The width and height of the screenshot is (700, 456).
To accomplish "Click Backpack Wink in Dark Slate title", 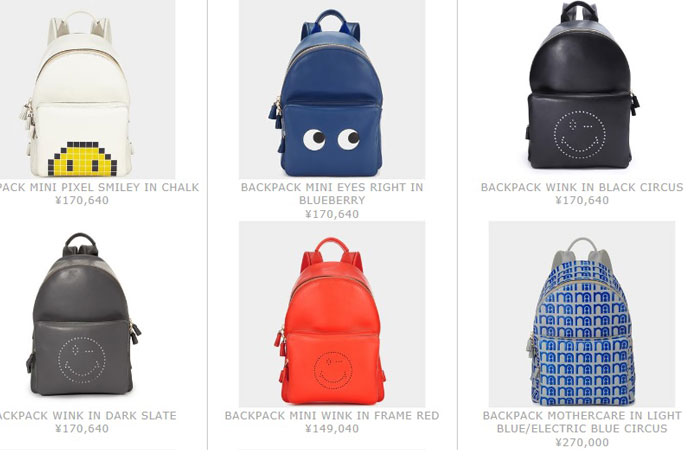I will click(88, 416).
